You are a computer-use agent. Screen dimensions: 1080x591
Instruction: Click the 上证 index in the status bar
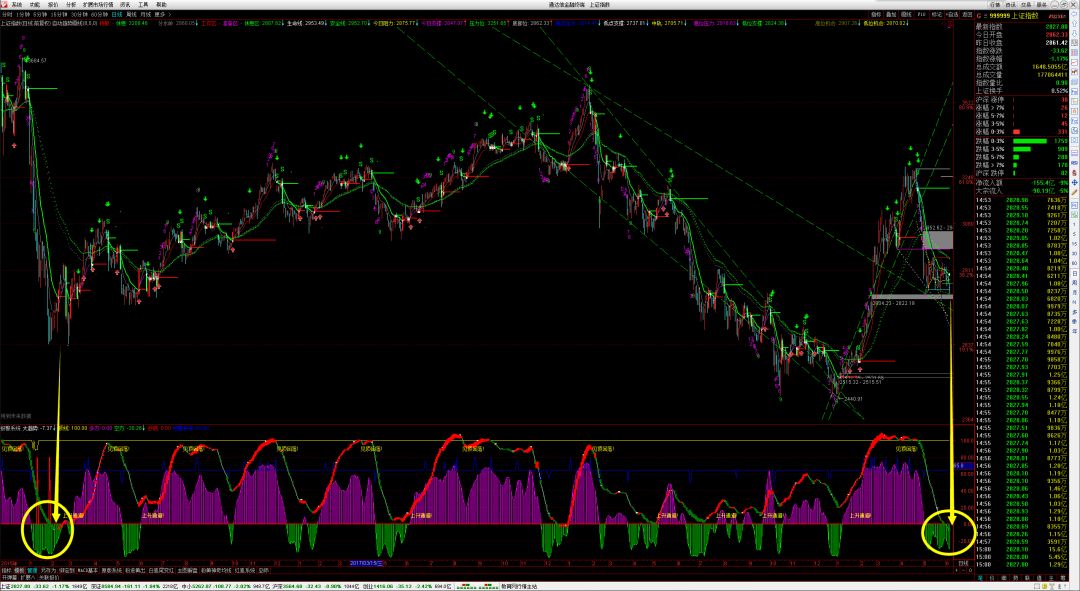coord(45,586)
